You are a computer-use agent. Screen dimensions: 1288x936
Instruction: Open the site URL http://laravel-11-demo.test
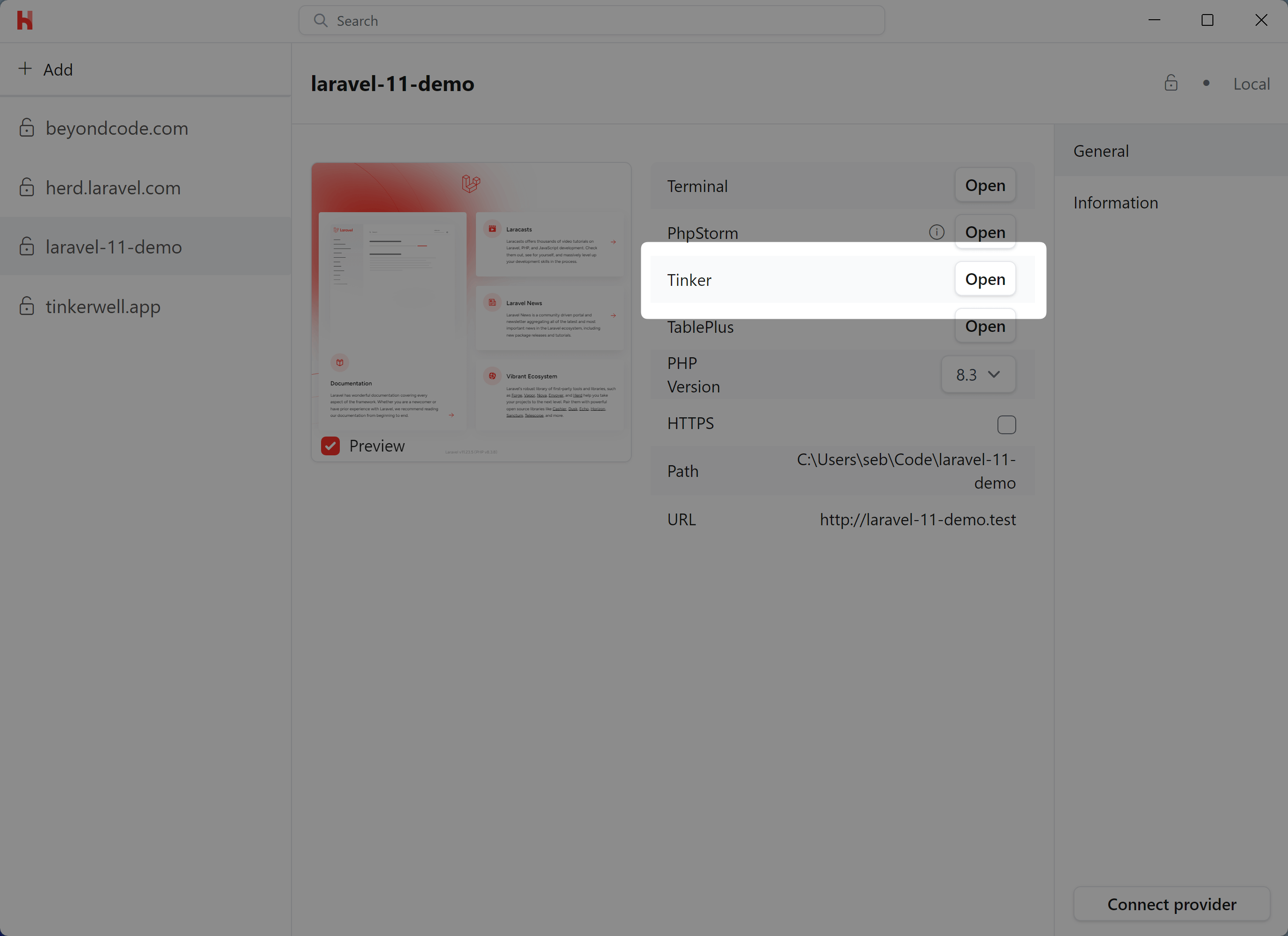(x=918, y=519)
